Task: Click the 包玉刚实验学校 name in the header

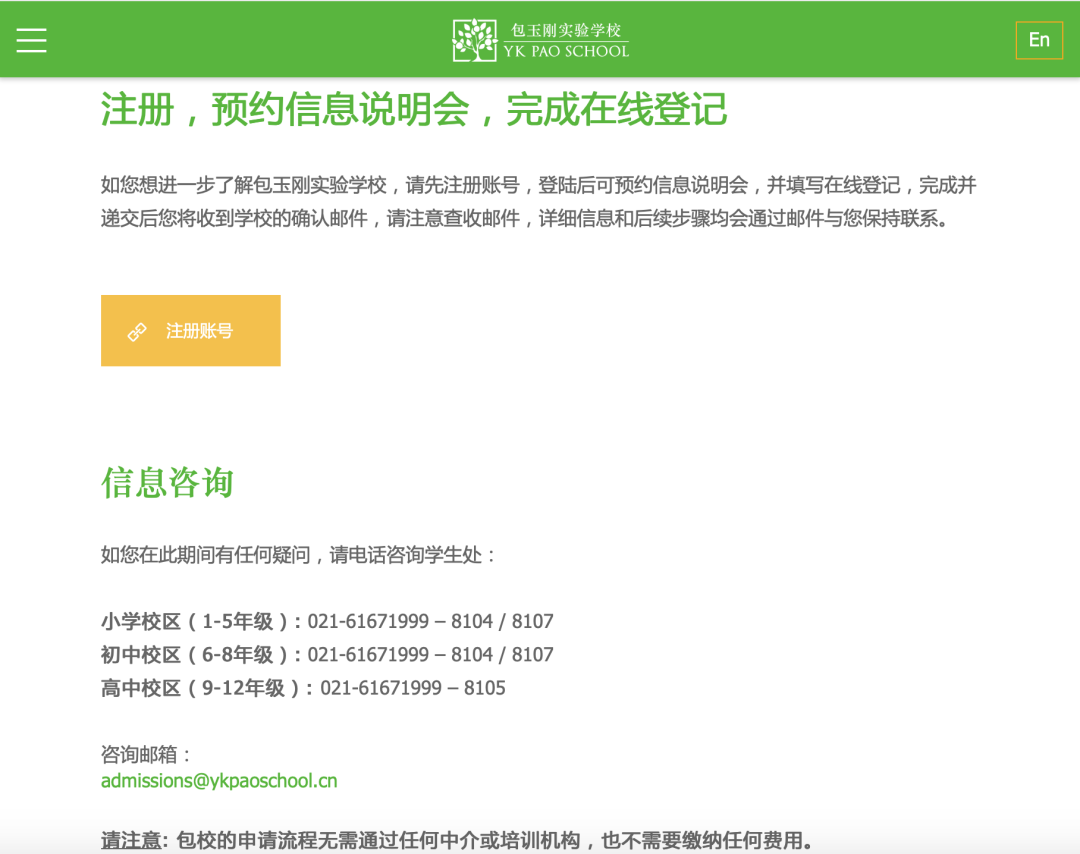Action: point(566,30)
